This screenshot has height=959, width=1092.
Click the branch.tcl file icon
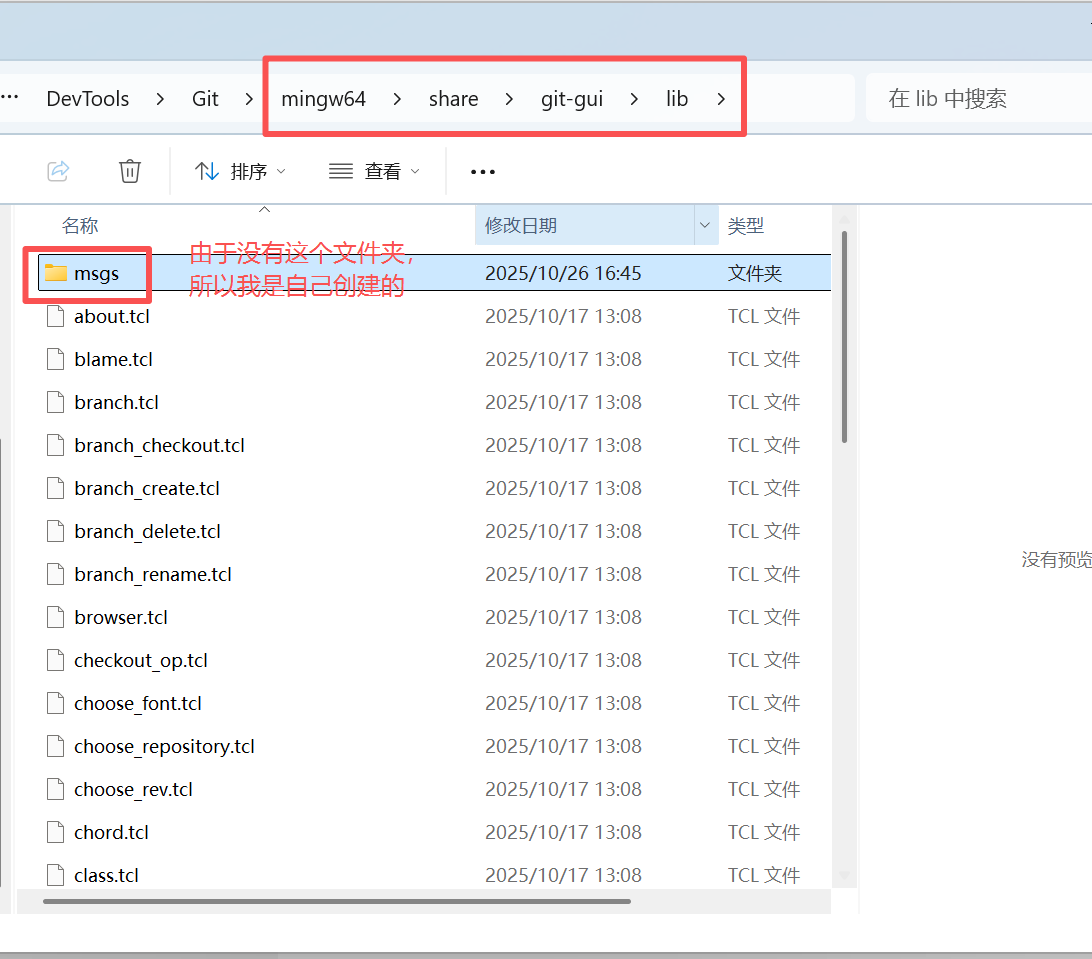[56, 403]
